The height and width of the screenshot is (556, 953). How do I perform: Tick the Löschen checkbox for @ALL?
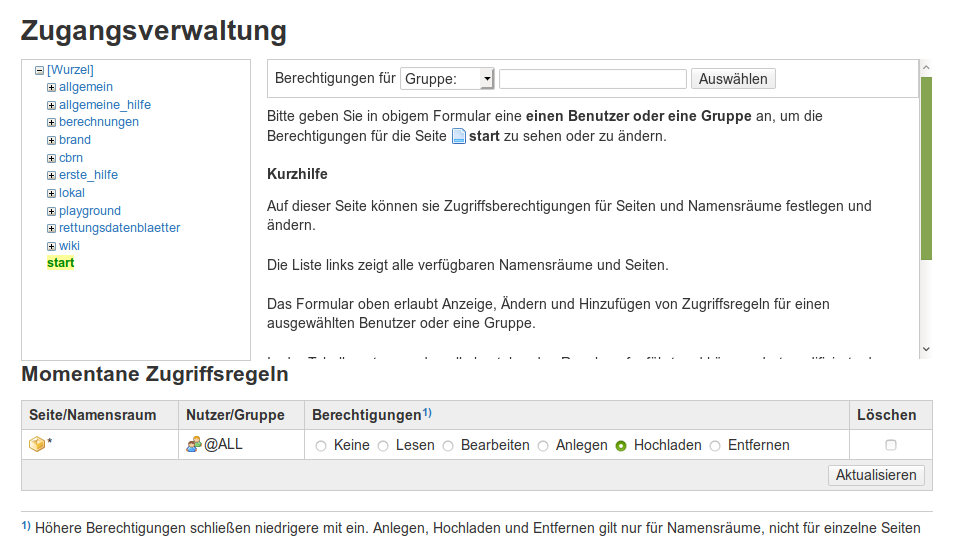tap(891, 445)
